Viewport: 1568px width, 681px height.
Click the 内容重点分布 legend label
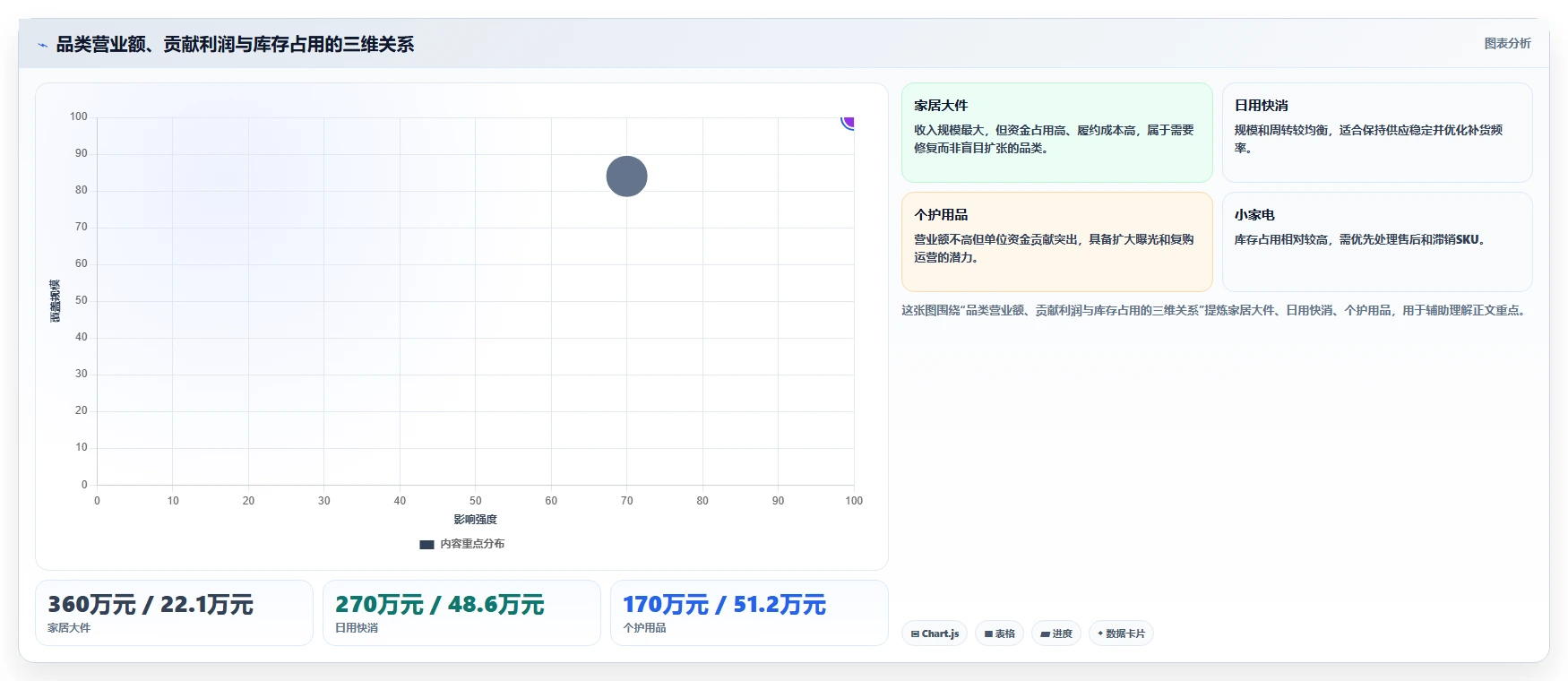click(472, 544)
